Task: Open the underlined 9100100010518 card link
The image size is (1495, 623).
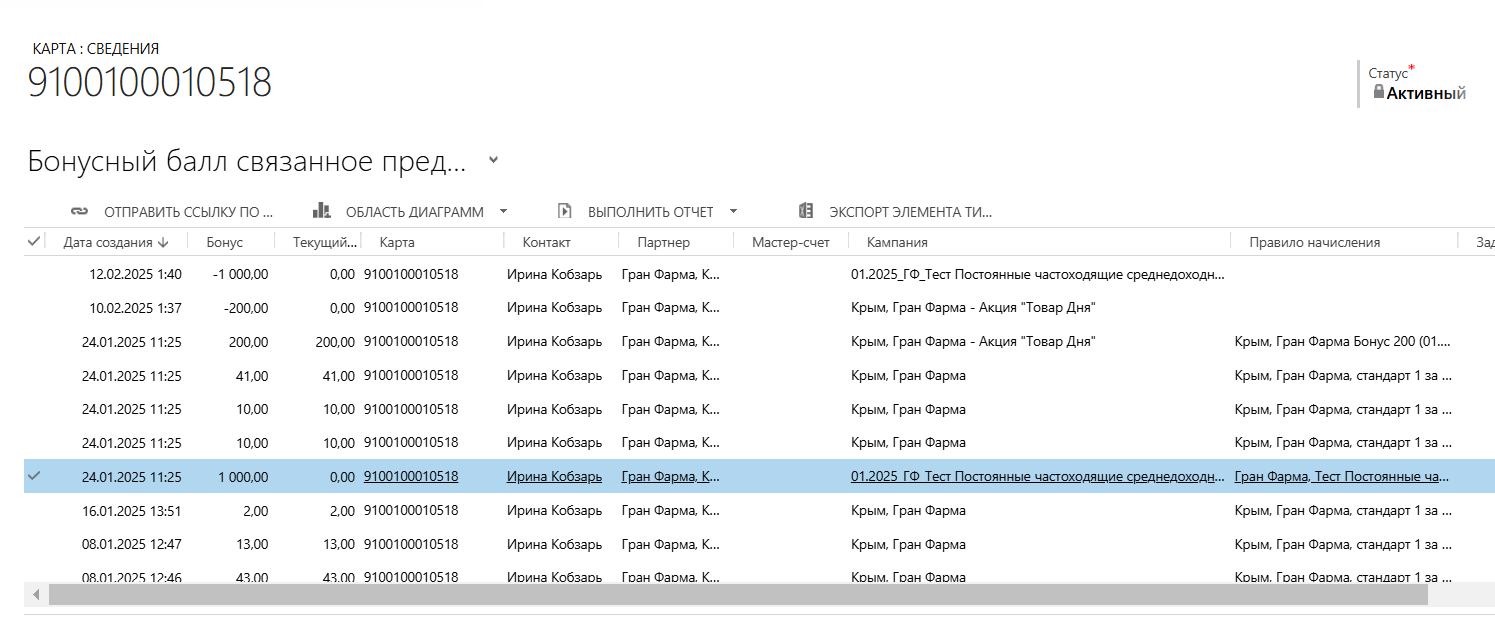Action: (x=411, y=476)
